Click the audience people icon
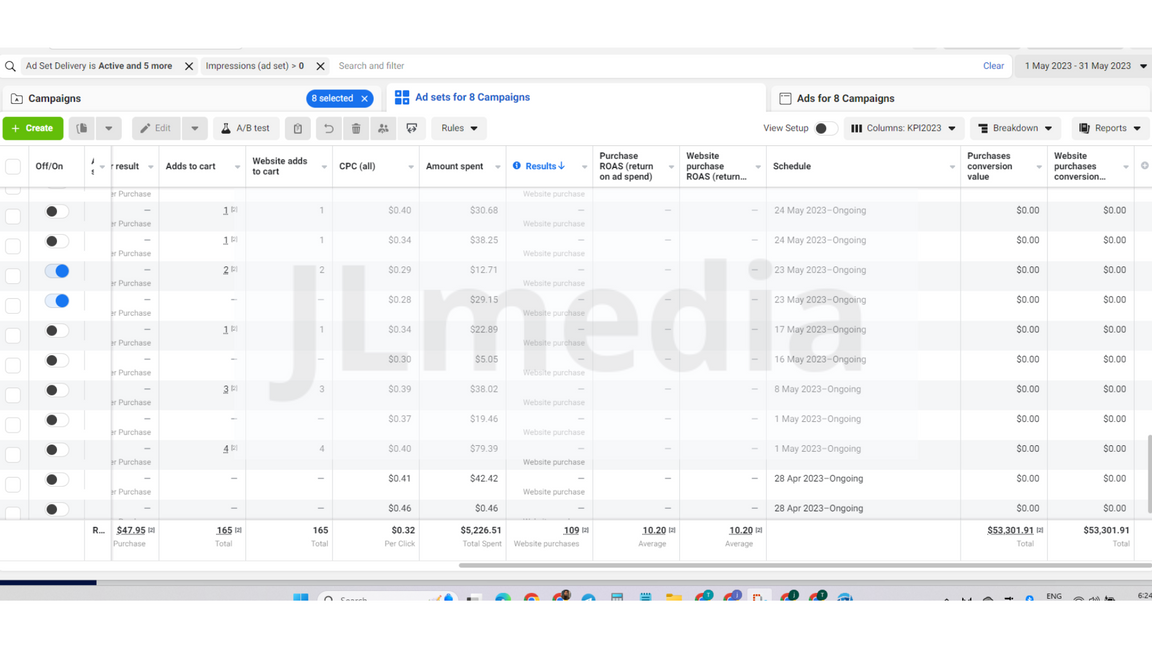This screenshot has height=648, width=1152. [383, 128]
